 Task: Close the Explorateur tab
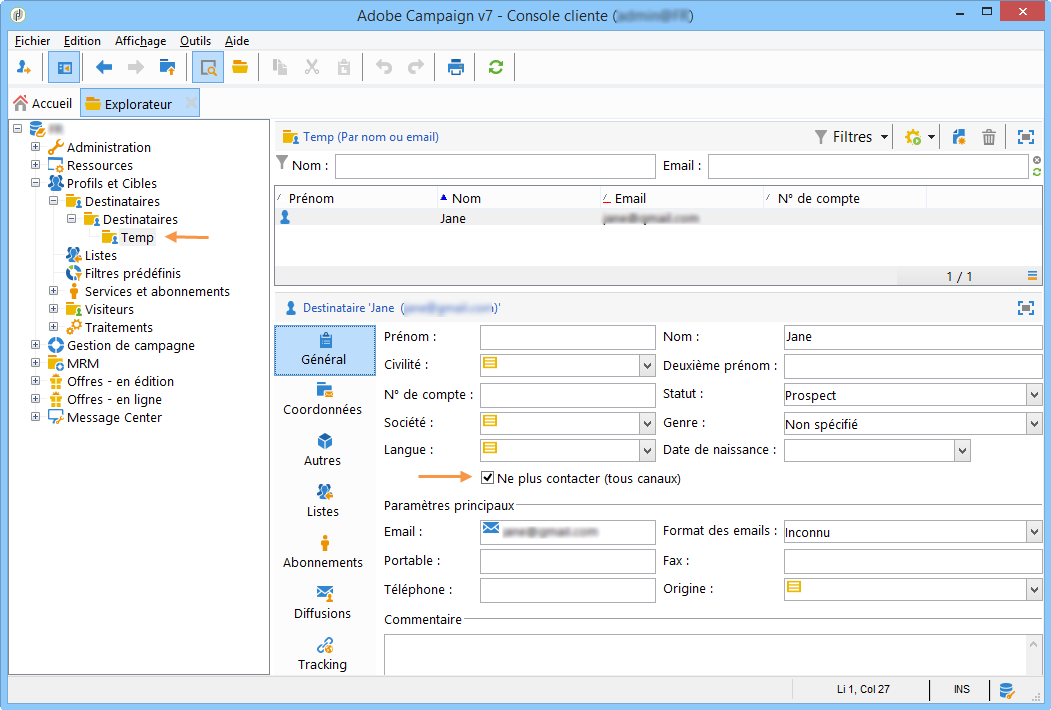point(191,103)
